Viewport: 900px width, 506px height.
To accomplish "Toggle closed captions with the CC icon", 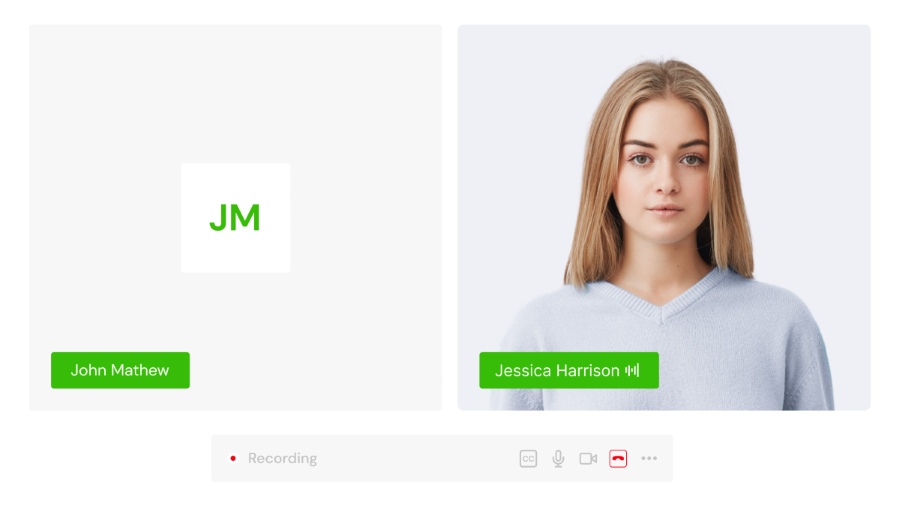I will coord(528,458).
